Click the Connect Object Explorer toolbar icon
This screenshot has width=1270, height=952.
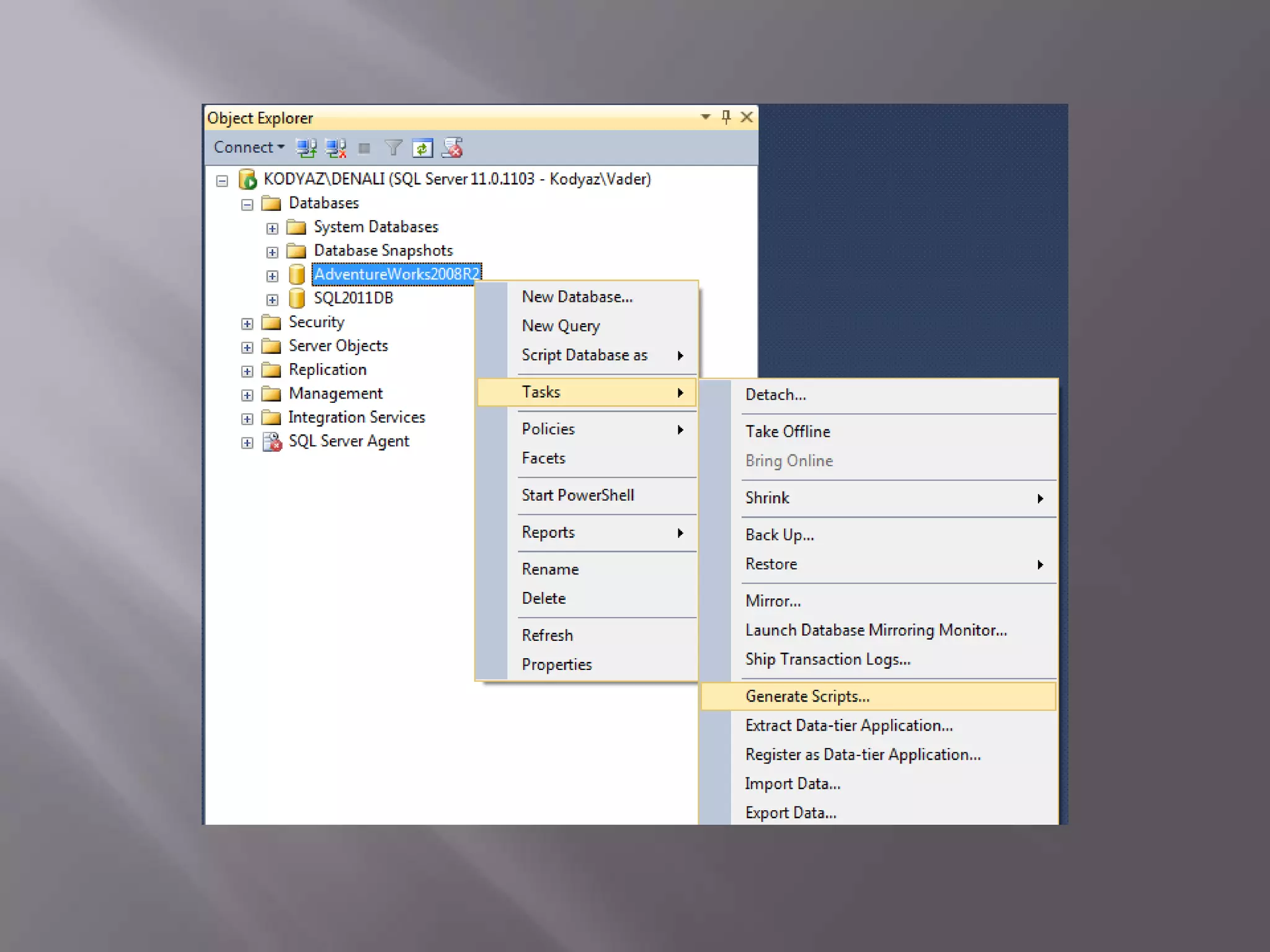click(x=306, y=148)
